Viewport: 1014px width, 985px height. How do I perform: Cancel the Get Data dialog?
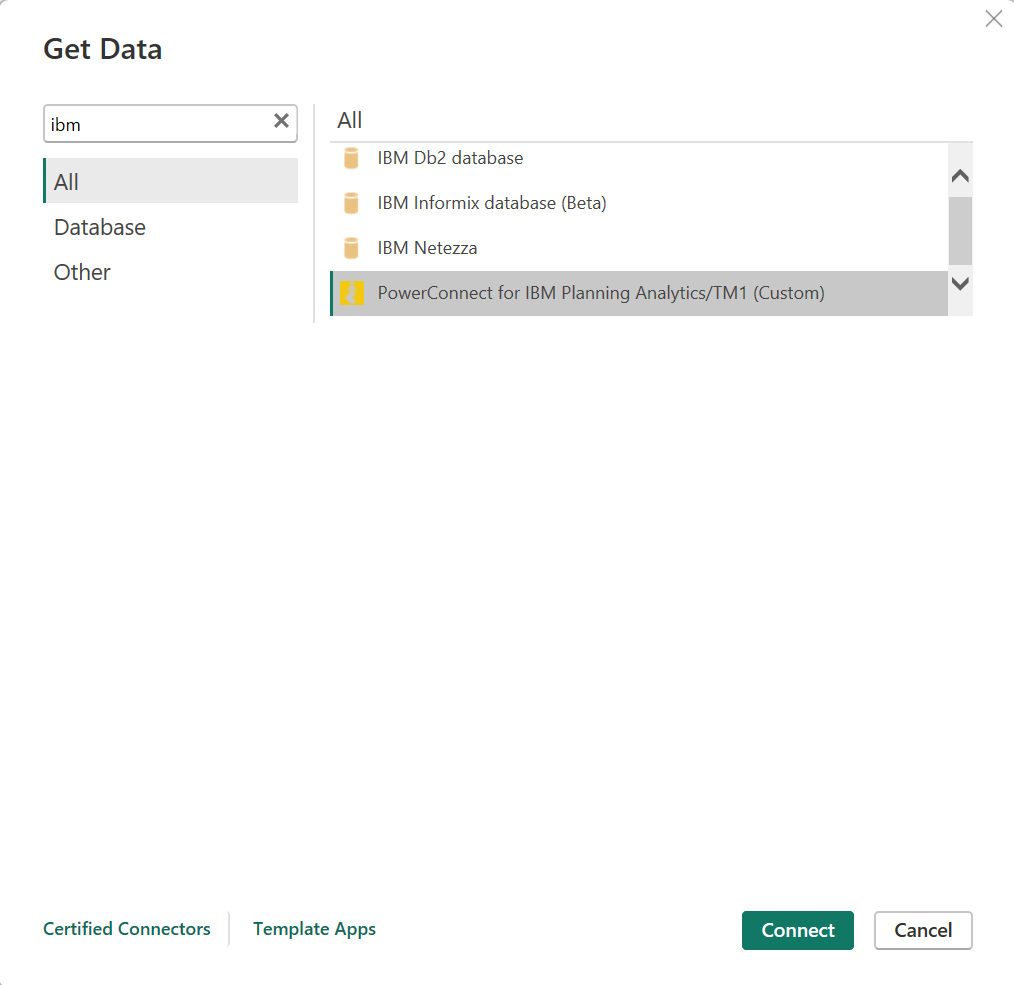tap(923, 930)
